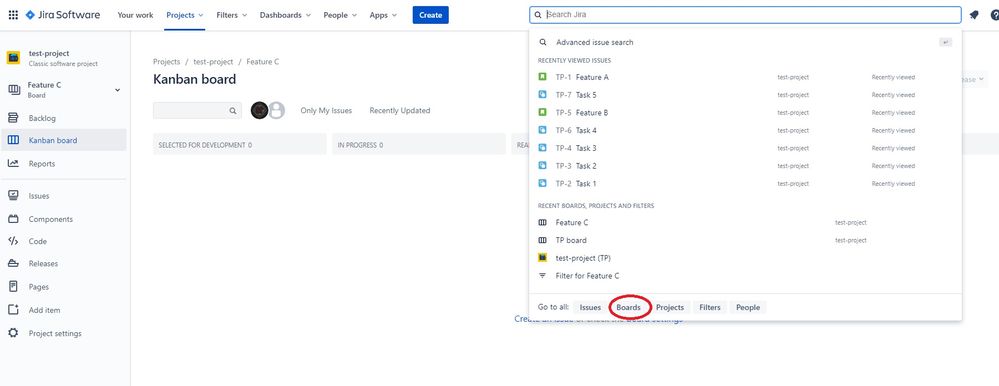This screenshot has height=386, width=999.
Task: Select the unassigned grey avatar filter
Action: (276, 110)
